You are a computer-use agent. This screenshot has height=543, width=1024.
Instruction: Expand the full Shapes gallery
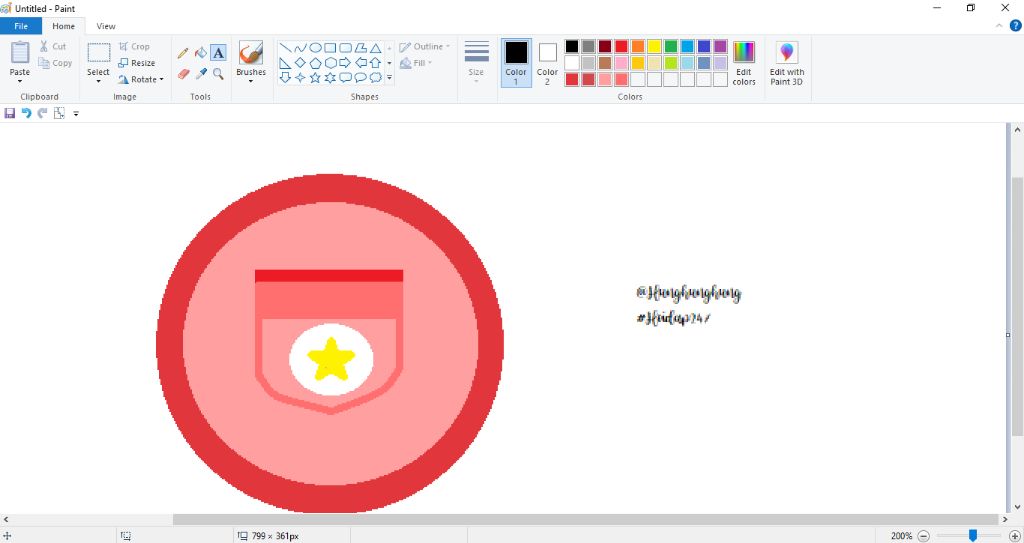[x=390, y=78]
